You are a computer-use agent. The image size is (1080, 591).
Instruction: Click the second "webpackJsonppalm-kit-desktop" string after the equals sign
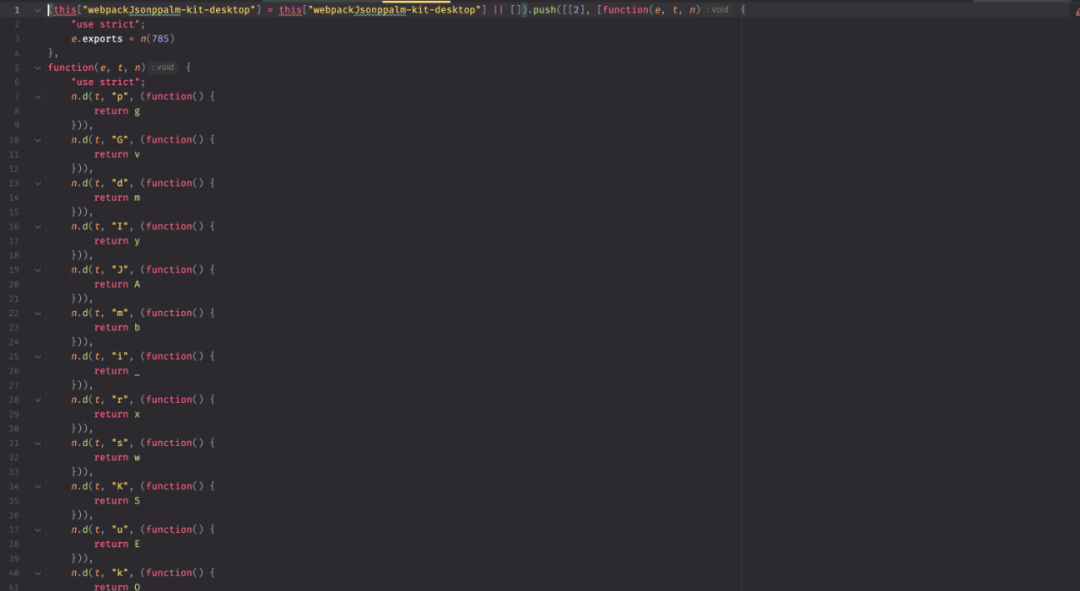click(x=394, y=10)
